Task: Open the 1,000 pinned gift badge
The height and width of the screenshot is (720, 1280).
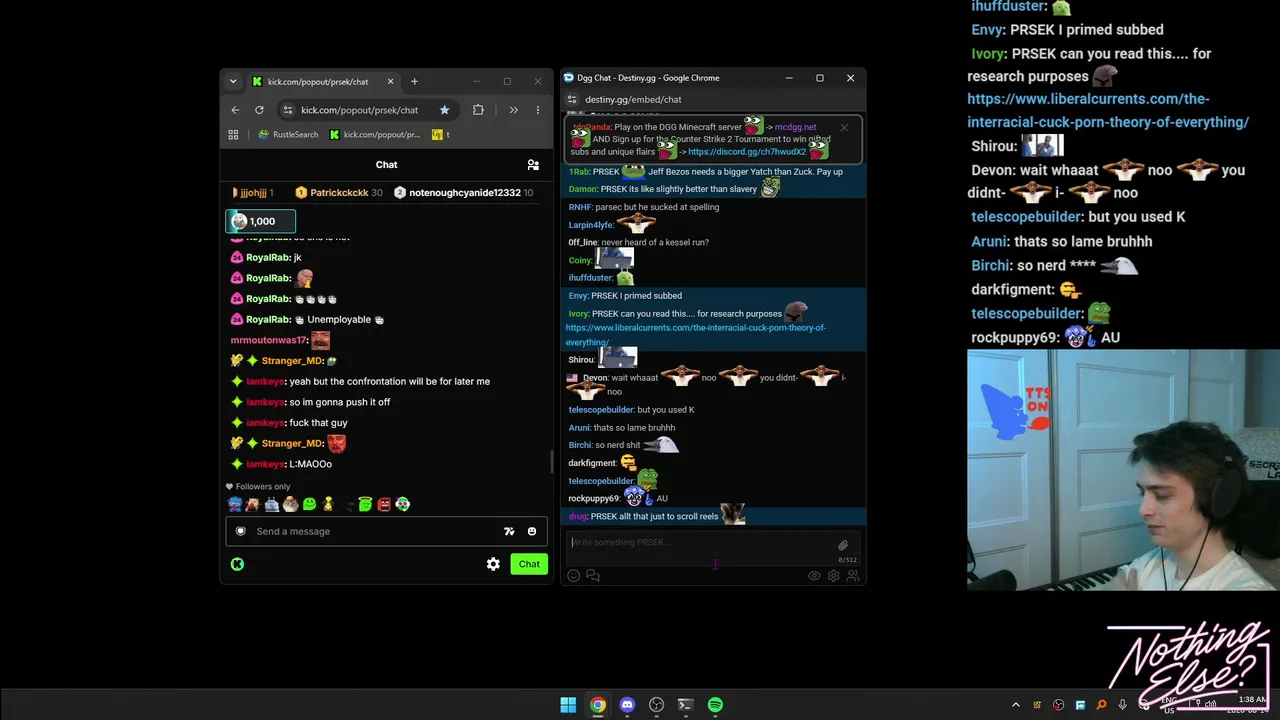Action: point(260,221)
